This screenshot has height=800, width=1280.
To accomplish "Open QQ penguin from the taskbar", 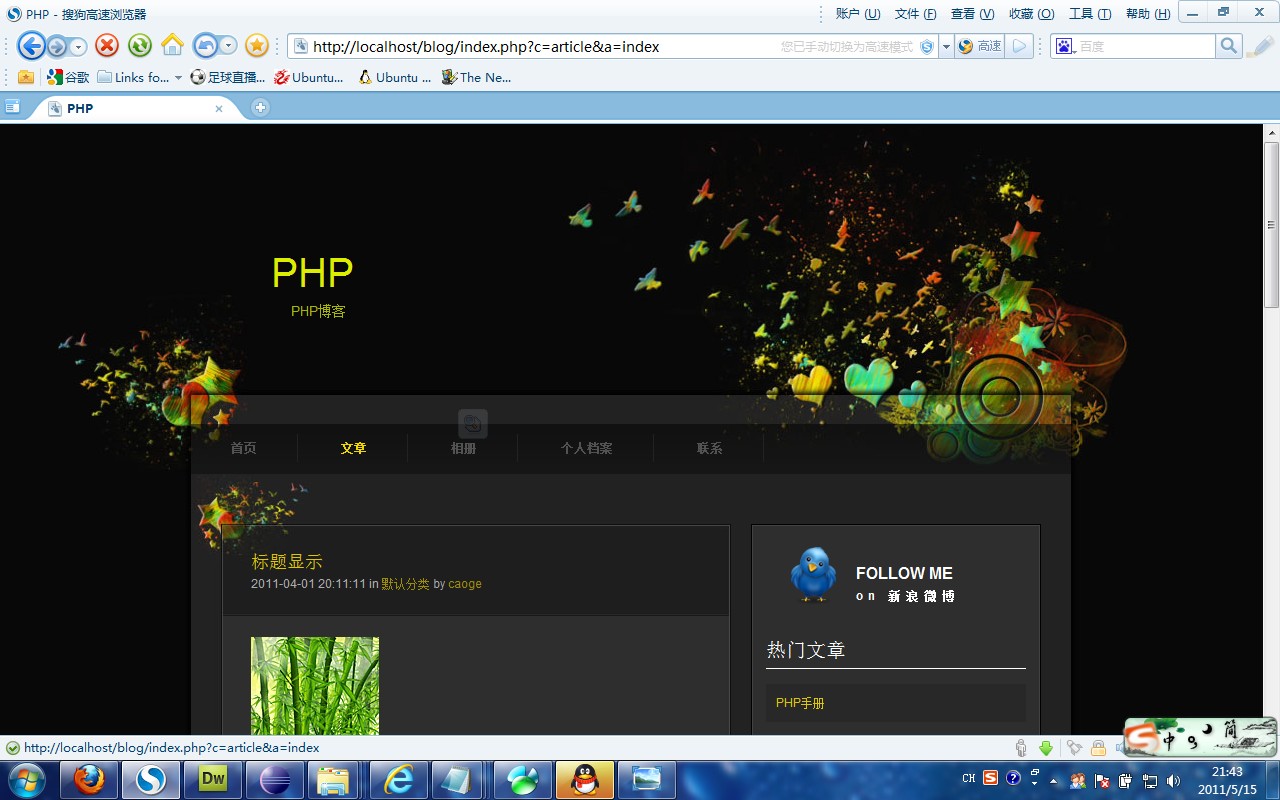I will 585,780.
